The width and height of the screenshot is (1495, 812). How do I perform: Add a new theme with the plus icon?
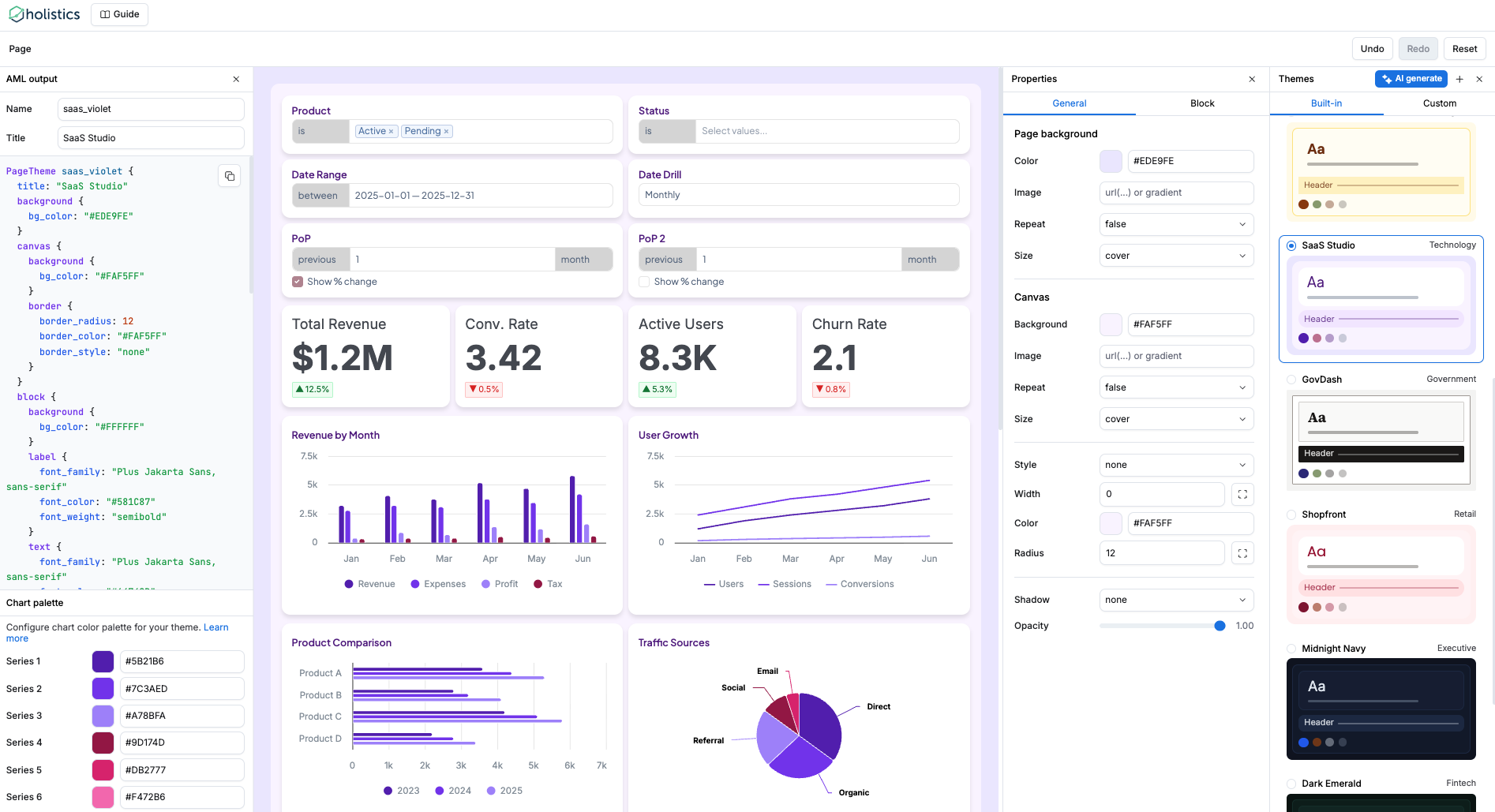click(x=1459, y=79)
